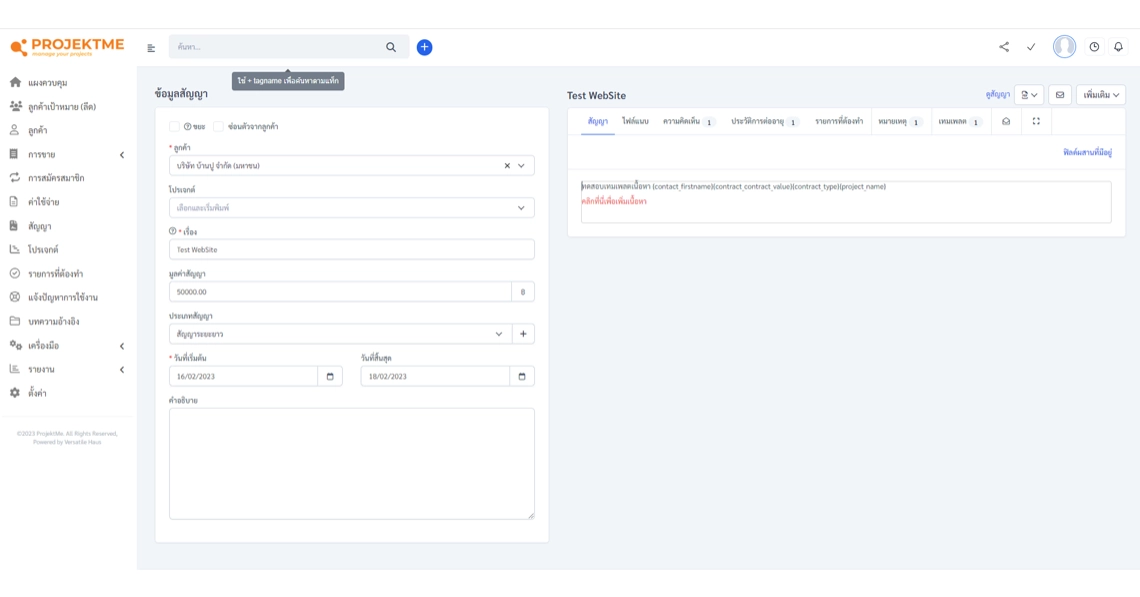This screenshot has height=597, width=1140.
Task: Open the โปรเจกต์ project dropdown
Action: [351, 208]
